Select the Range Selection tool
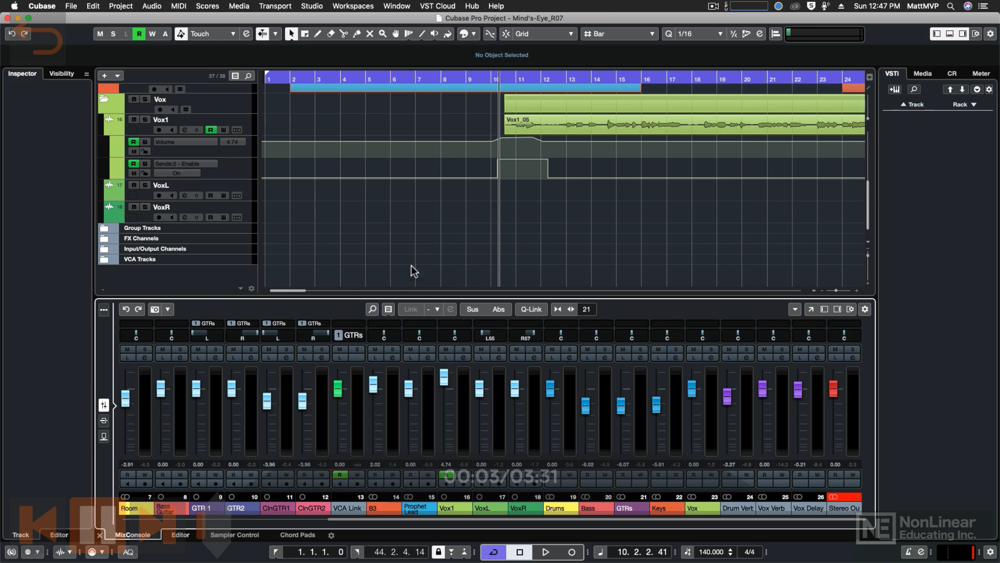Viewport: 1000px width, 563px height. [x=304, y=34]
